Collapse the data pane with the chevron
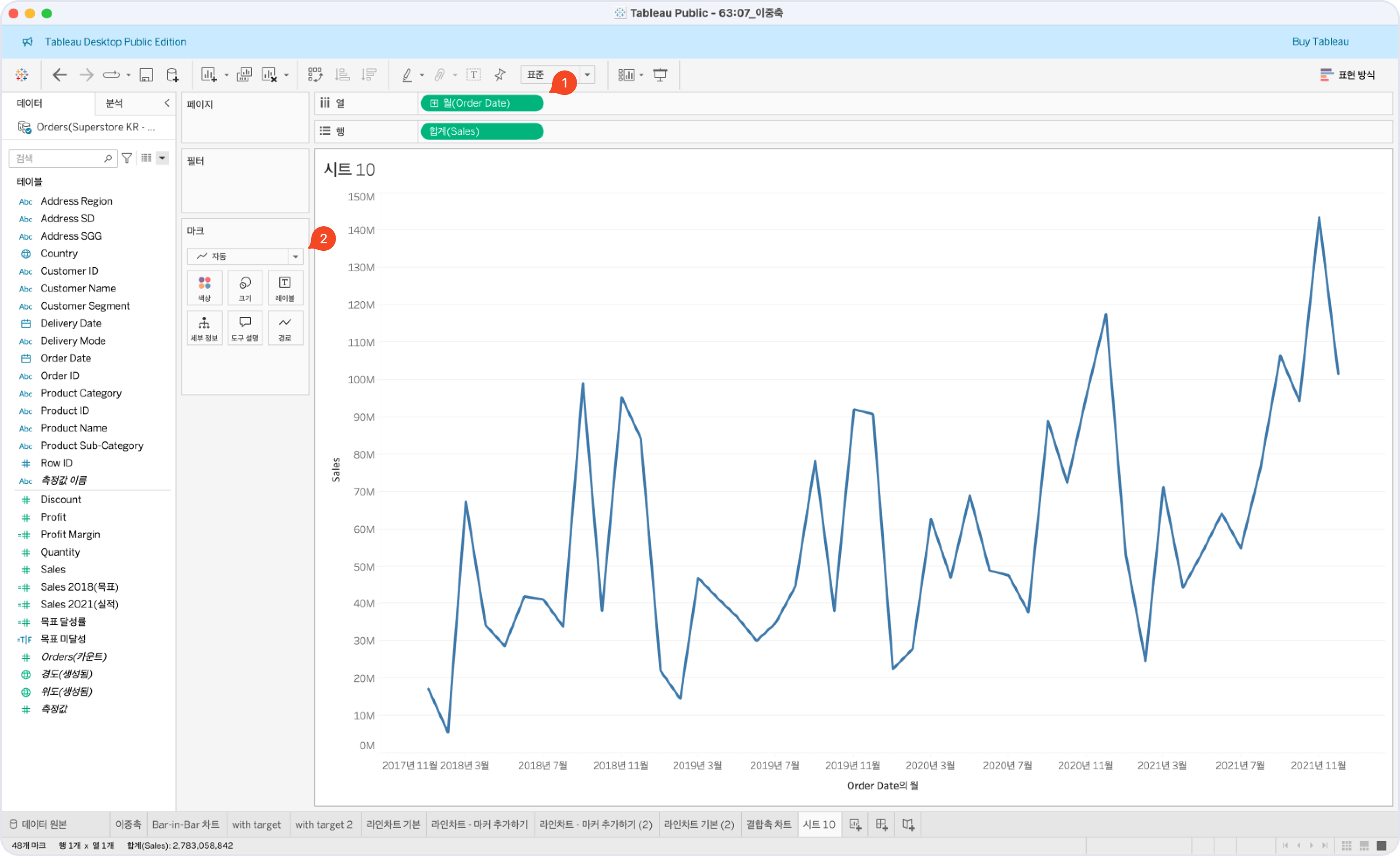 click(x=167, y=103)
